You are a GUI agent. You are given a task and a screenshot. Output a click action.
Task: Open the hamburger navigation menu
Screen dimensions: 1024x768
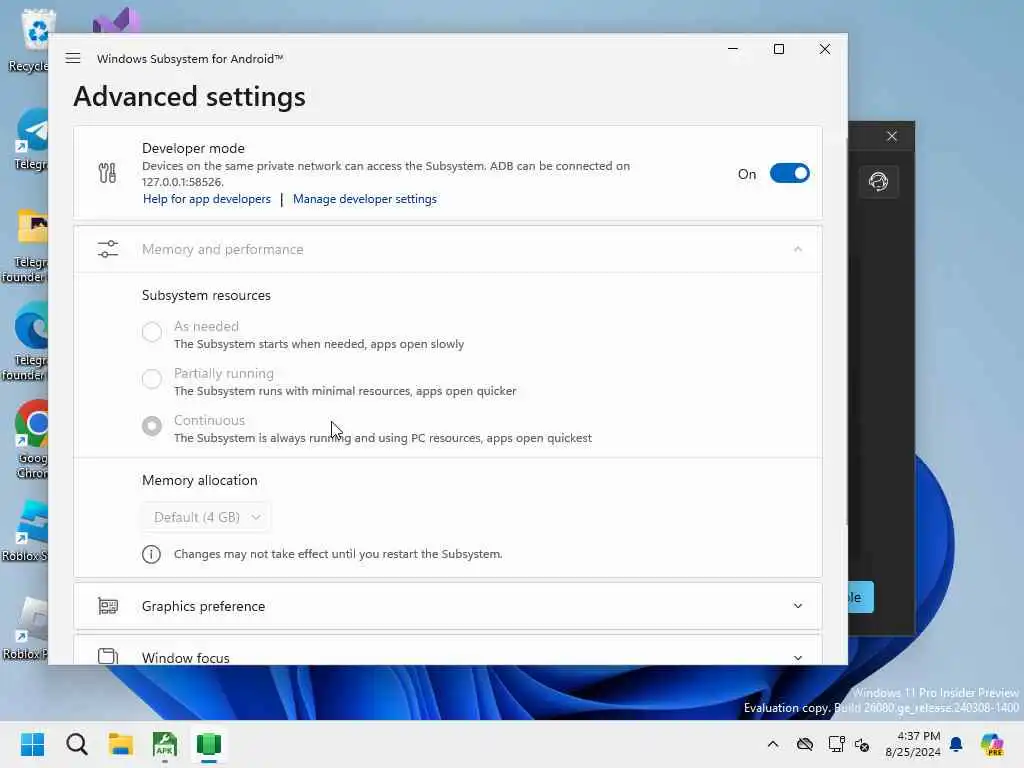73,58
